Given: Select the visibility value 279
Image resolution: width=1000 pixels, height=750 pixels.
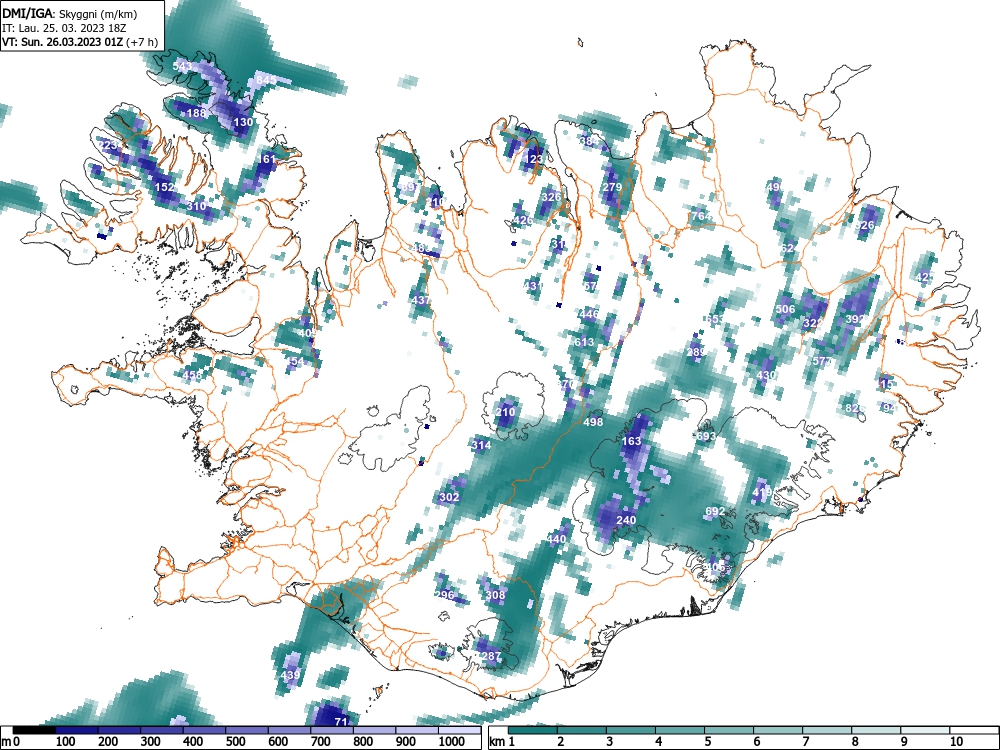Looking at the screenshot, I should [612, 187].
